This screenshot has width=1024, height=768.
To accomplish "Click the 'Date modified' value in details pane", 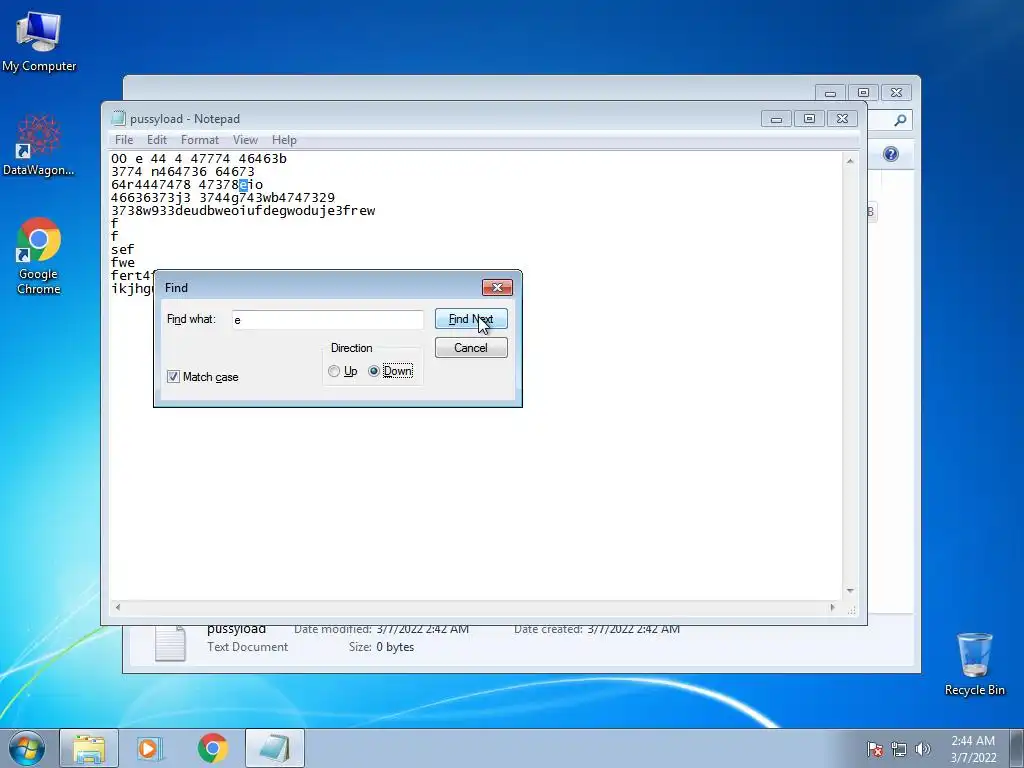I will click(423, 630).
